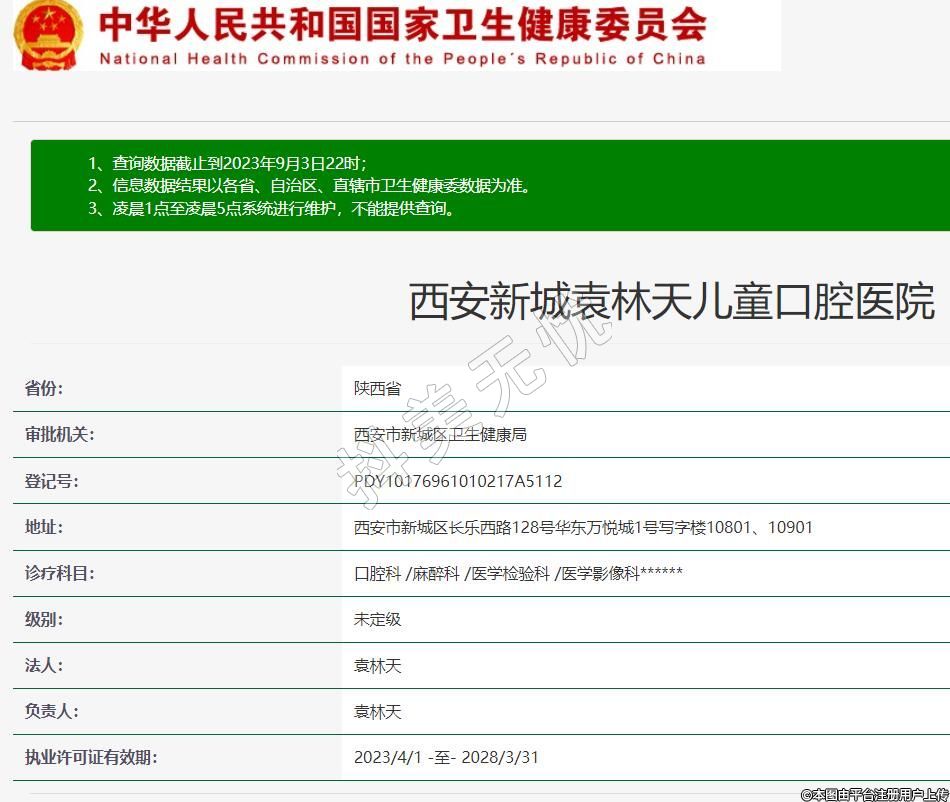The height and width of the screenshot is (802, 950).
Task: Click the English National Health Commission subtitle
Action: [402, 59]
